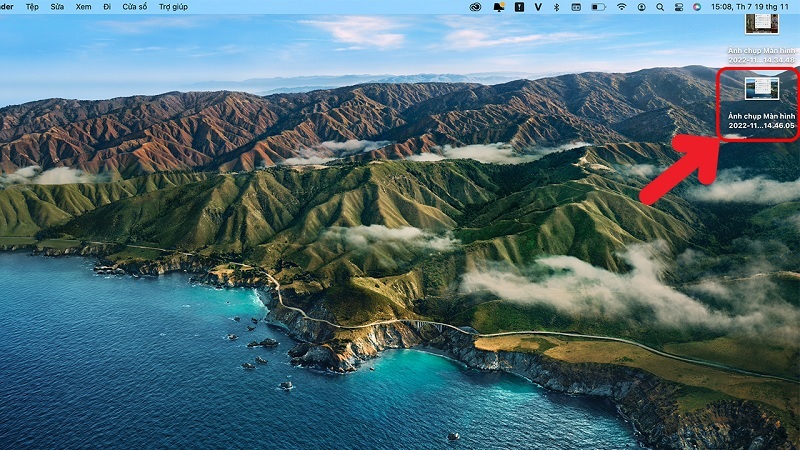800x450 pixels.
Task: Click the V app icon in menu bar
Action: (x=537, y=6)
